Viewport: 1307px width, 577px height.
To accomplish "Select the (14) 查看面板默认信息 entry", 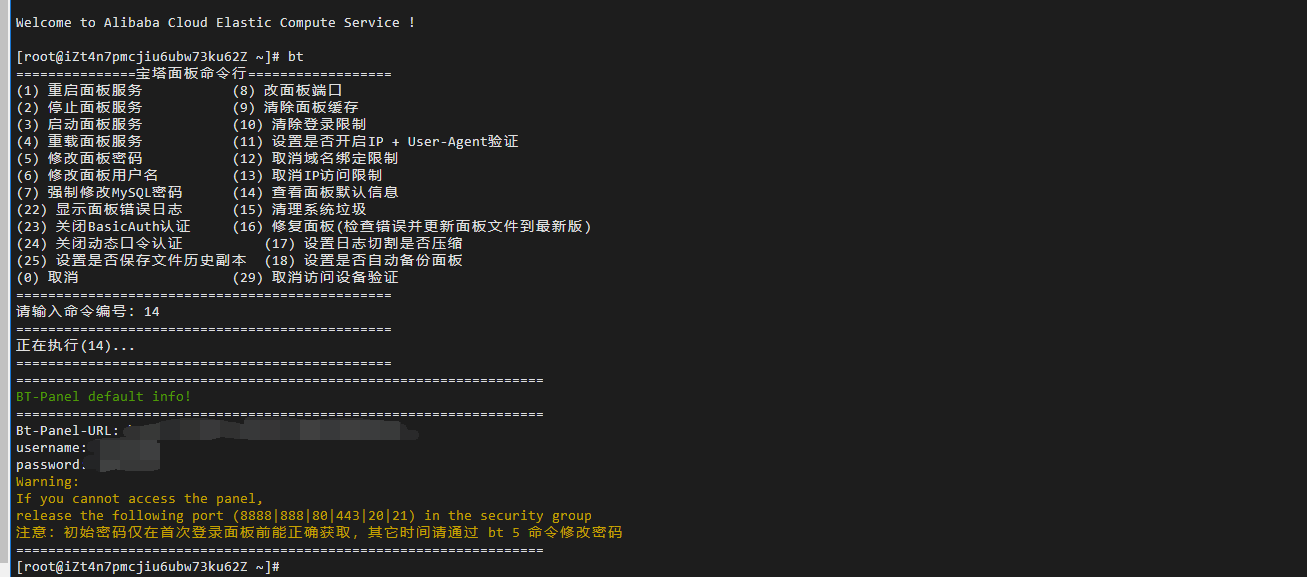I will pos(315,192).
